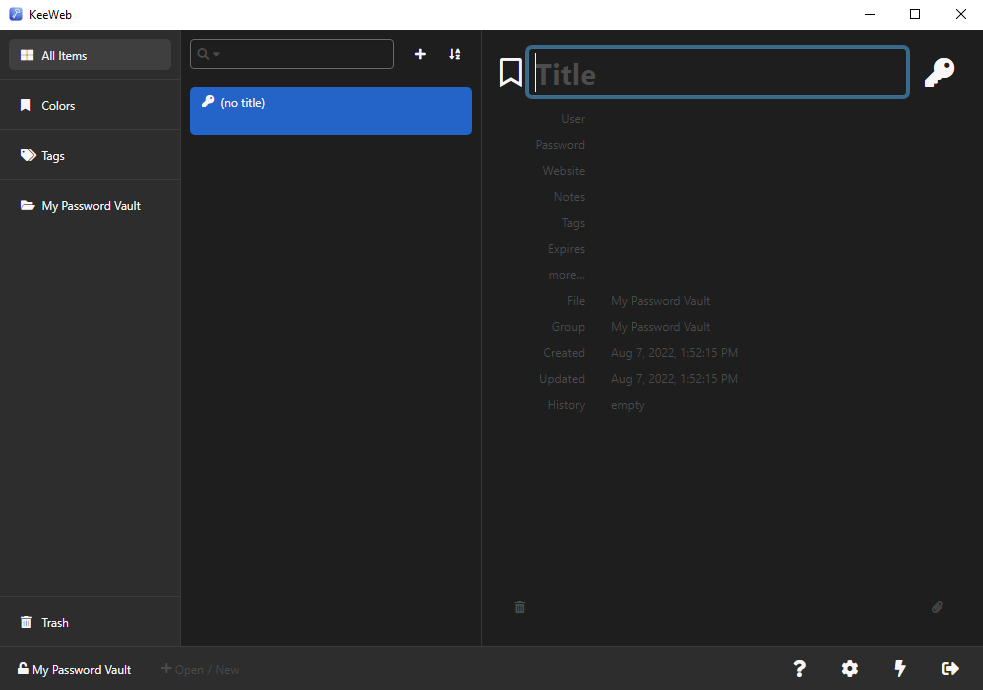983x690 pixels.
Task: Open KeeWeb help via question mark icon
Action: pyautogui.click(x=799, y=668)
